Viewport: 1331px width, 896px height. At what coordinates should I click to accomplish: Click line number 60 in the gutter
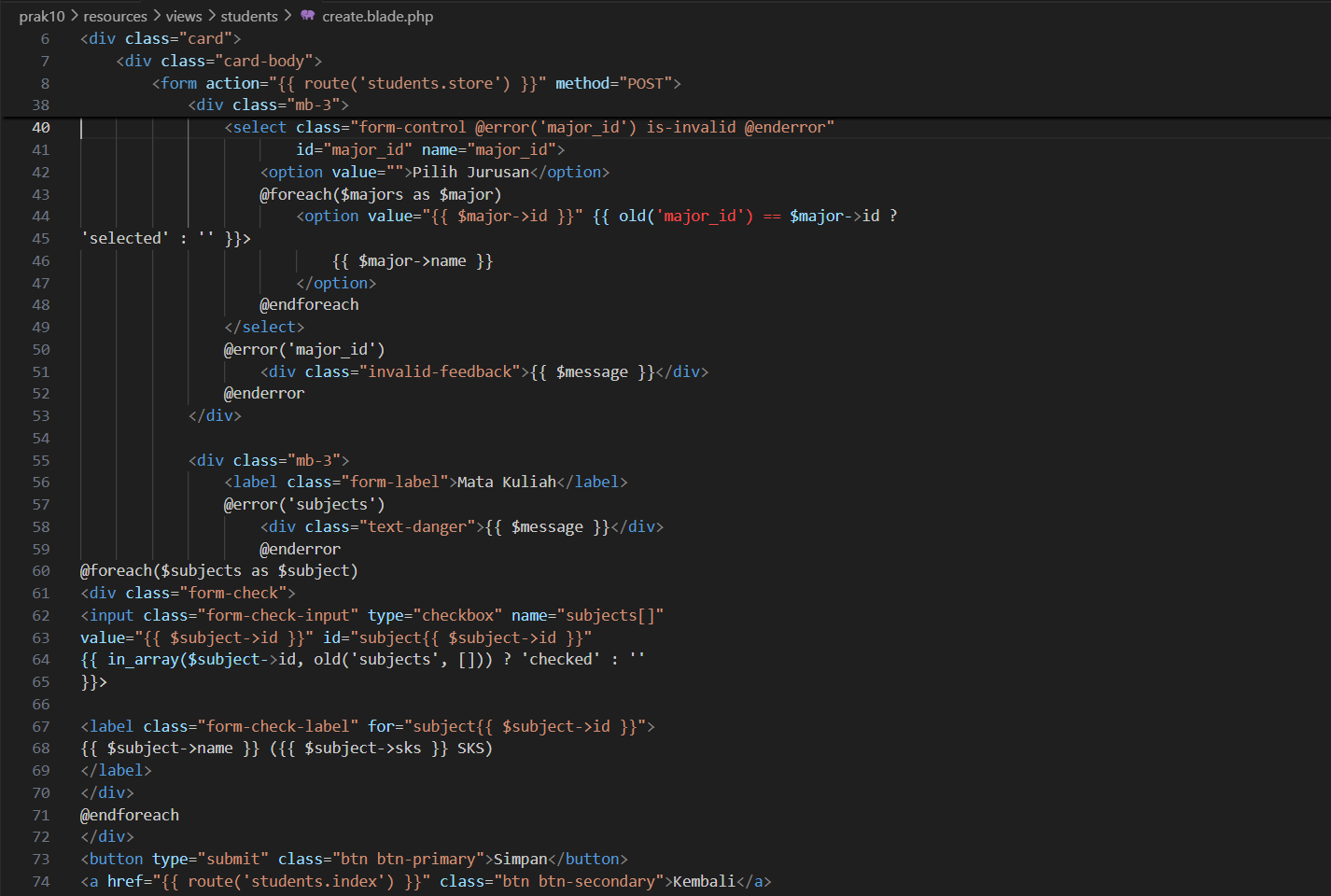coord(41,570)
